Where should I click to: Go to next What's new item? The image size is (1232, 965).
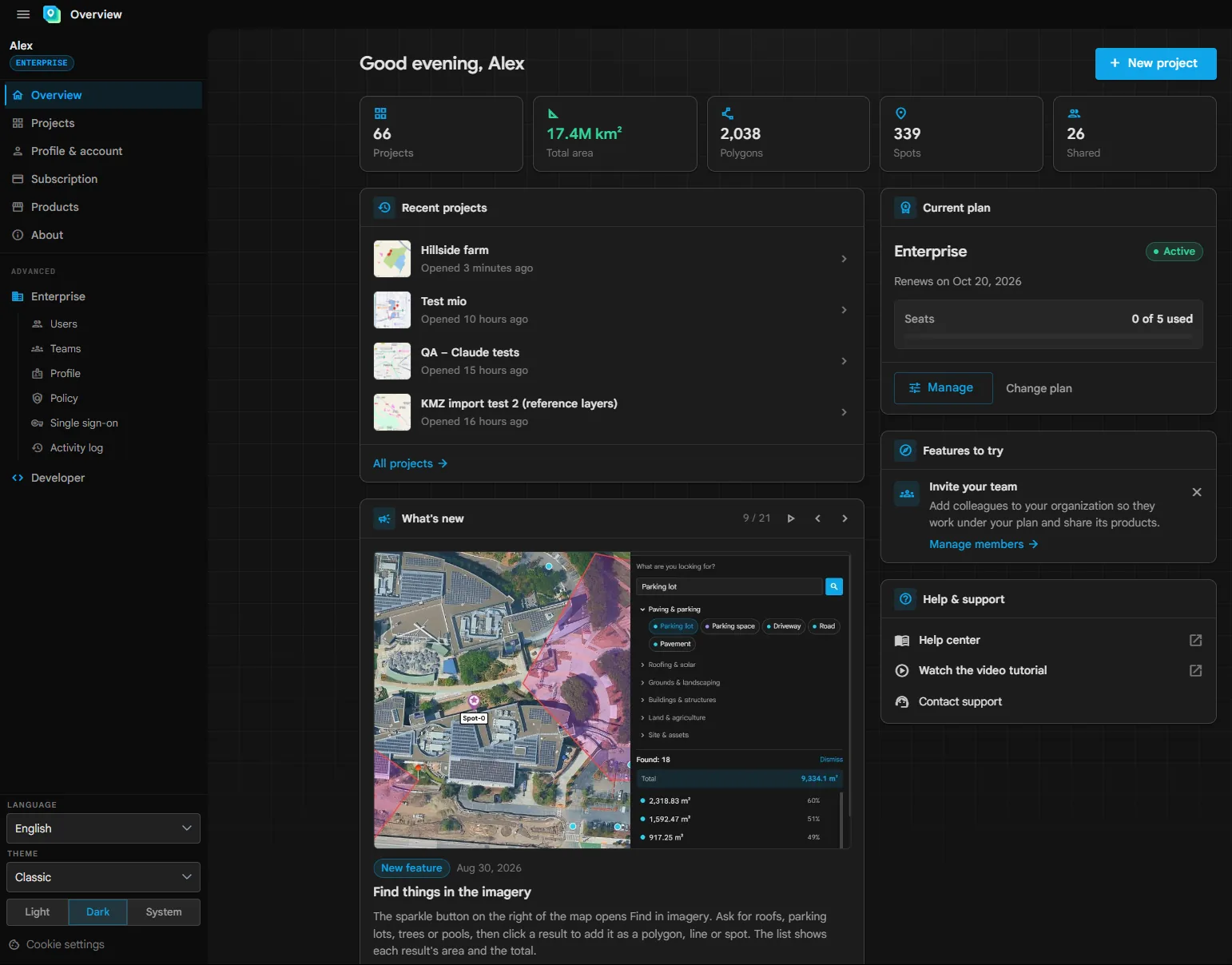845,518
